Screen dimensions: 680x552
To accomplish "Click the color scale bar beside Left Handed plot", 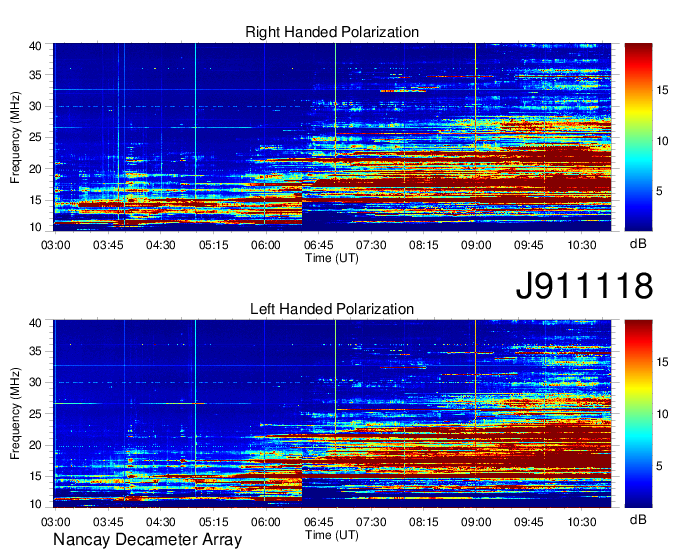I will pyautogui.click(x=638, y=414).
